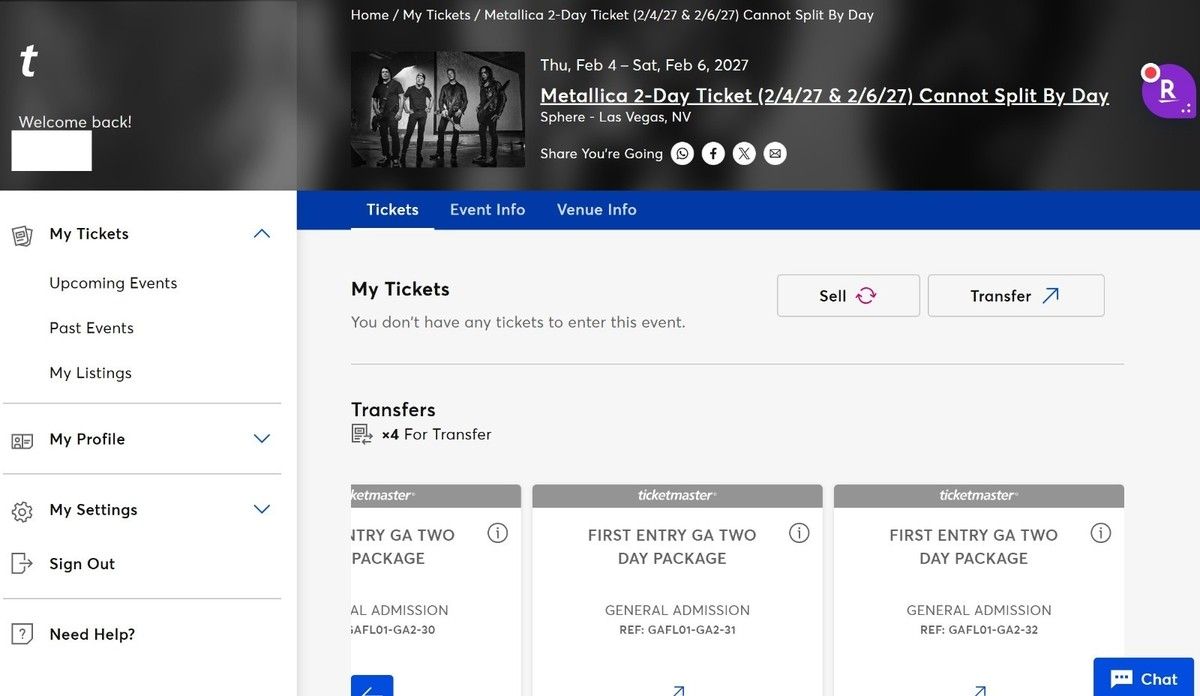The height and width of the screenshot is (696, 1200).
Task: Switch to the Venue Info tab
Action: [596, 210]
